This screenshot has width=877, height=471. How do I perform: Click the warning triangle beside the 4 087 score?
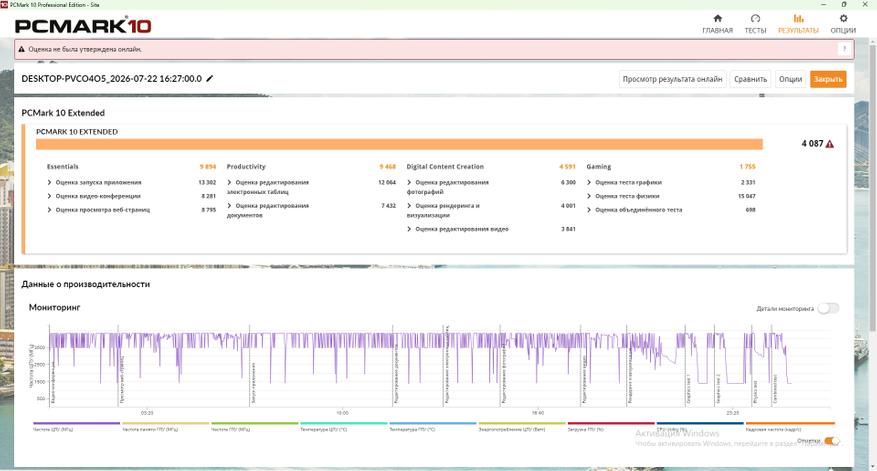(x=830, y=144)
